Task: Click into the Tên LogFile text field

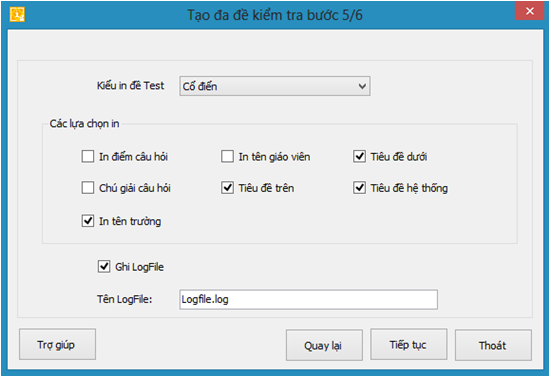Action: 309,299
